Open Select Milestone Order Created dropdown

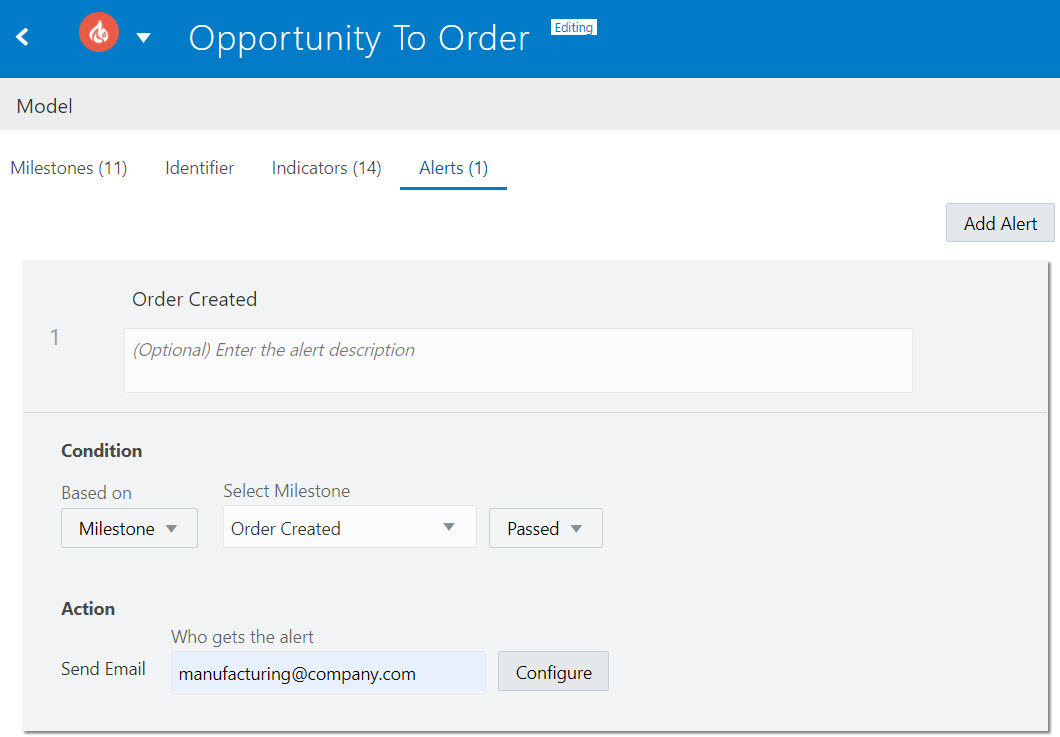click(x=350, y=528)
